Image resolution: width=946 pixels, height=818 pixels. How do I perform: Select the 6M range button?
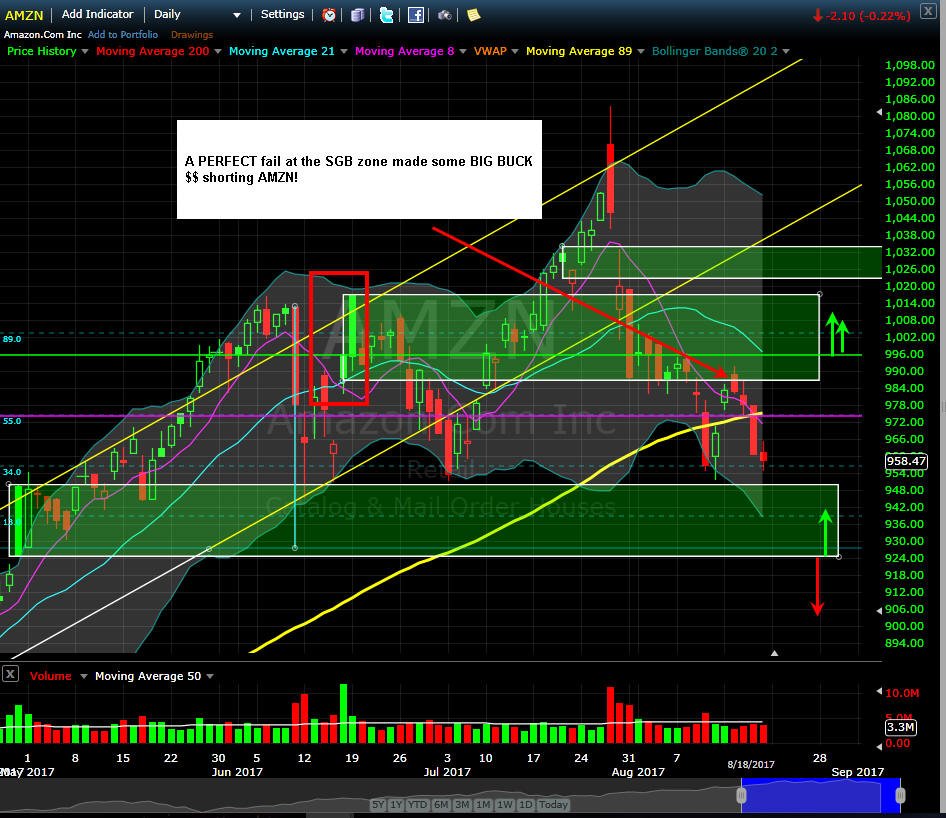pyautogui.click(x=441, y=805)
